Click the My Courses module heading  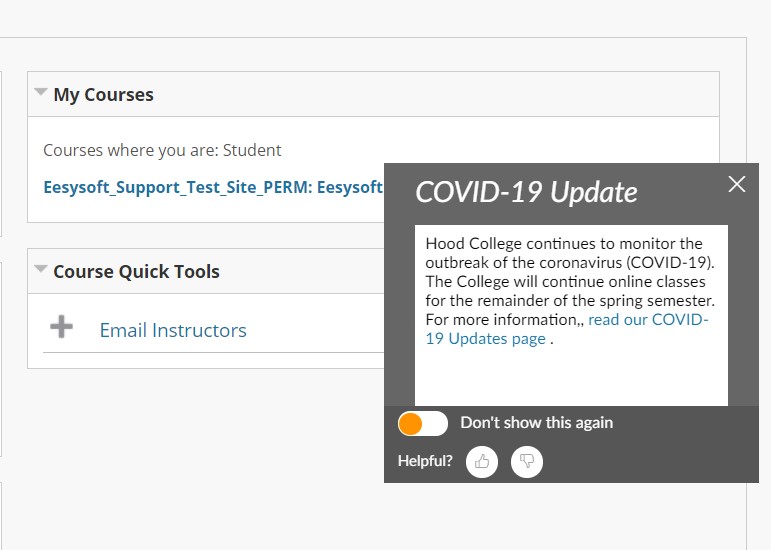[x=104, y=95]
